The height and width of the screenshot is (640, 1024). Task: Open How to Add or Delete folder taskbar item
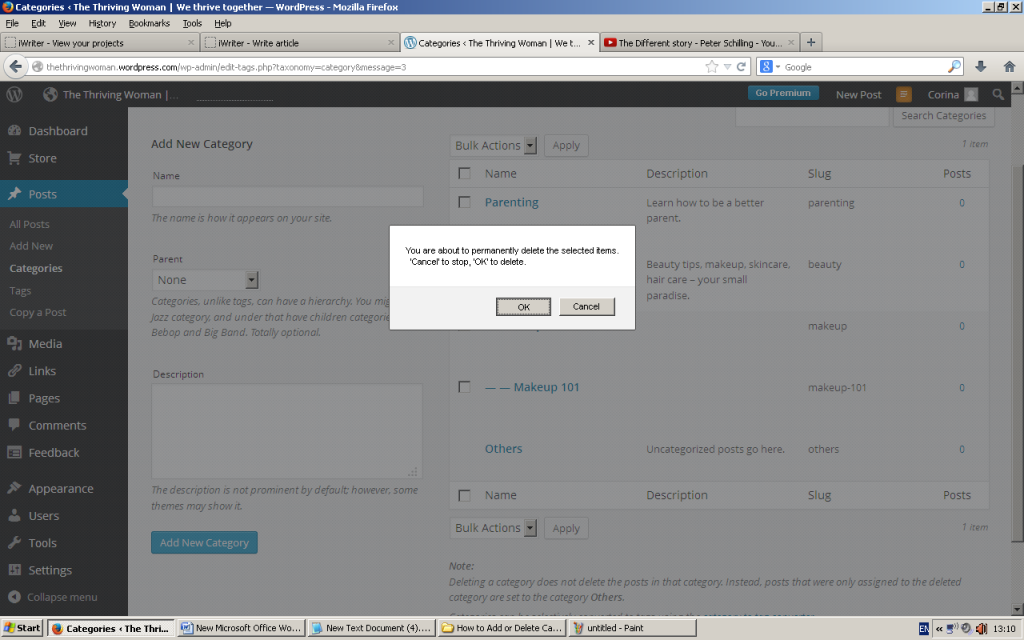click(x=502, y=628)
